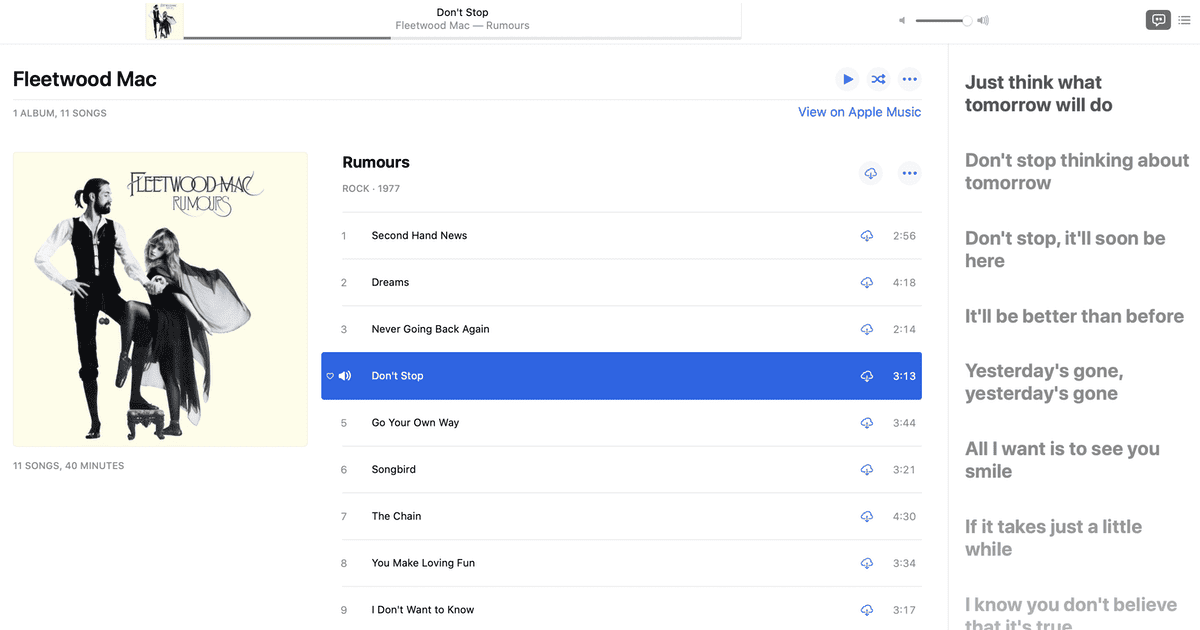Seek within the playback progress bar

coord(462,38)
